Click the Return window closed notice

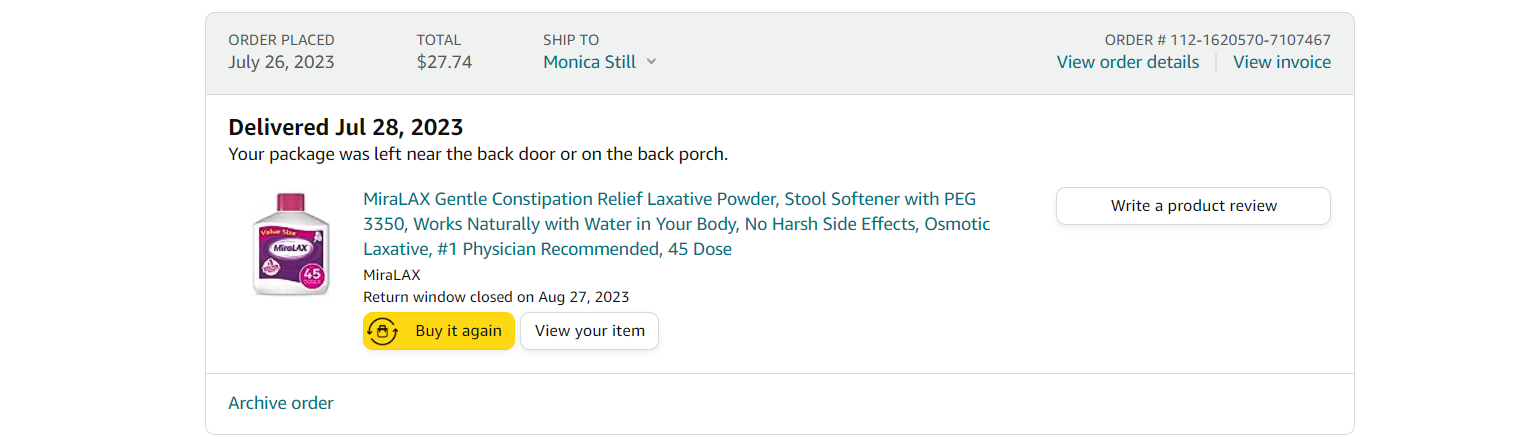pos(496,296)
